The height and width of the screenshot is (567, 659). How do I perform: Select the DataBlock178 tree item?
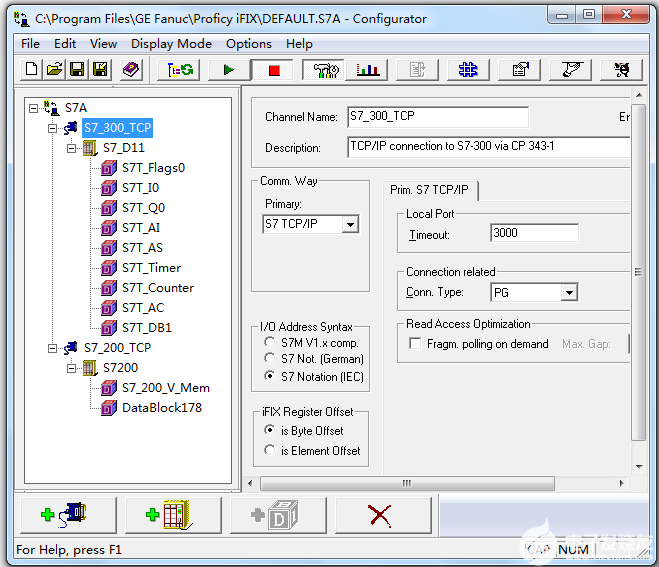tap(162, 408)
